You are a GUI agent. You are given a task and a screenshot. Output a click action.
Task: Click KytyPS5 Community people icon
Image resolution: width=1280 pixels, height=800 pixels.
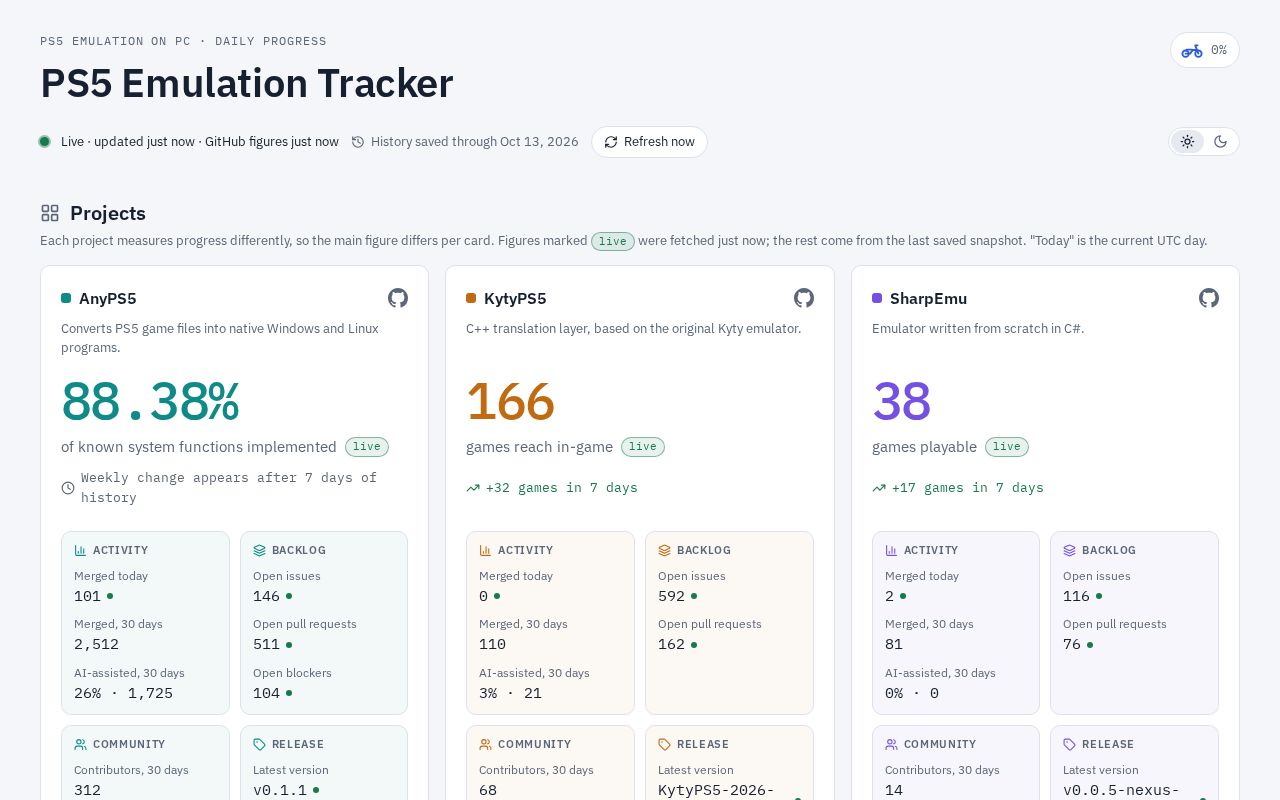click(x=485, y=744)
